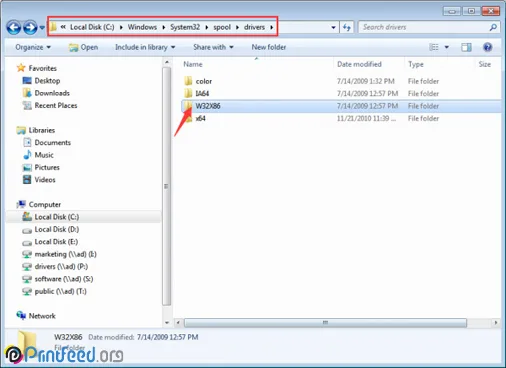This screenshot has height=368, width=506.
Task: Click the New folder button
Action: (x=269, y=47)
